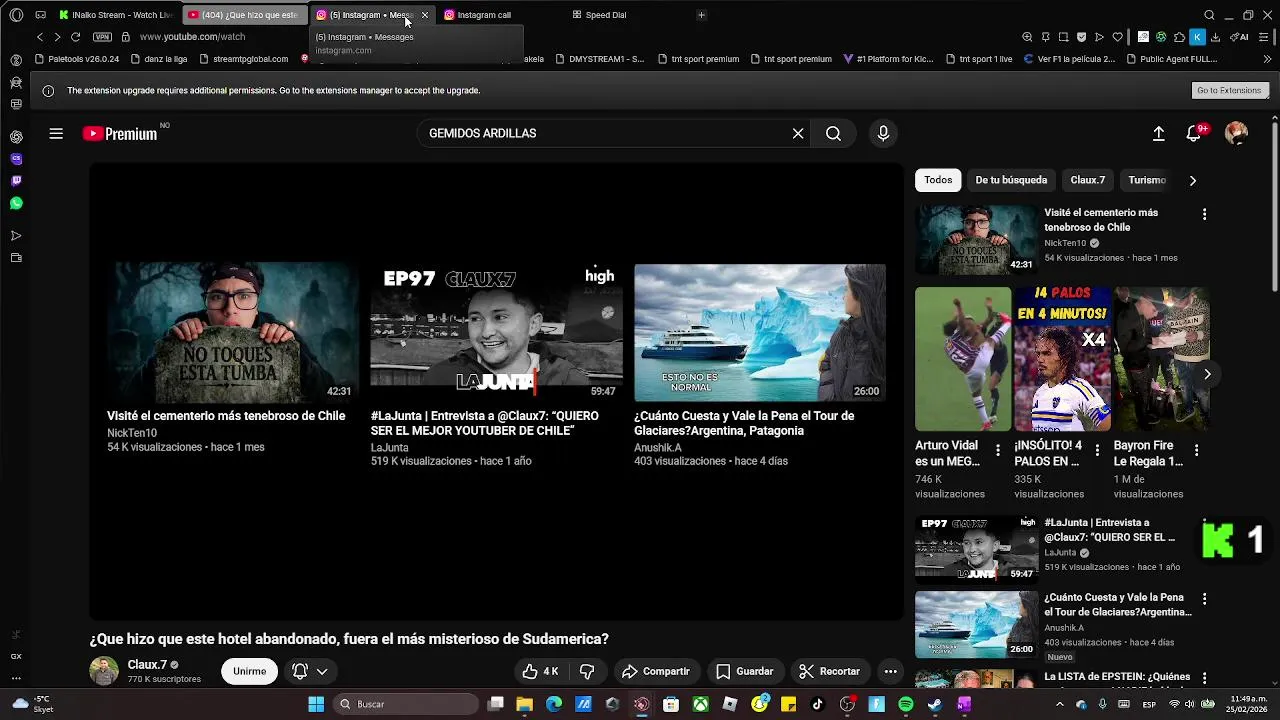The height and width of the screenshot is (720, 1280).
Task: Reload the page with the browser refresh icon
Action: (x=75, y=37)
